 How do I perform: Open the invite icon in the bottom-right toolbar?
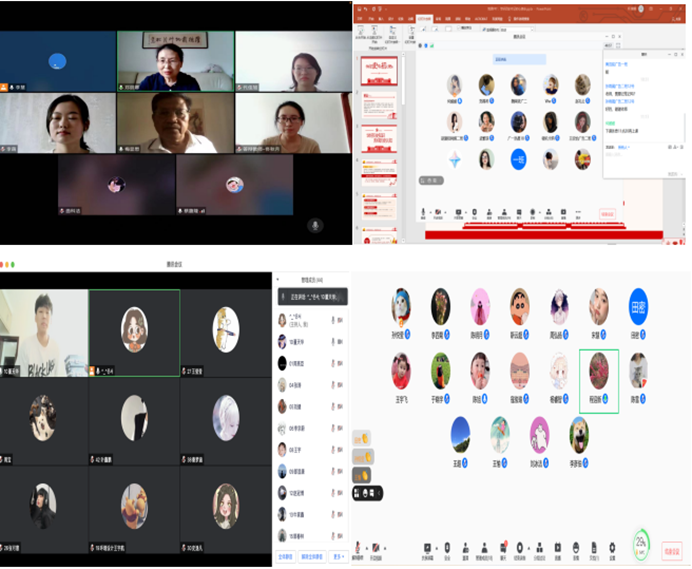(465, 548)
